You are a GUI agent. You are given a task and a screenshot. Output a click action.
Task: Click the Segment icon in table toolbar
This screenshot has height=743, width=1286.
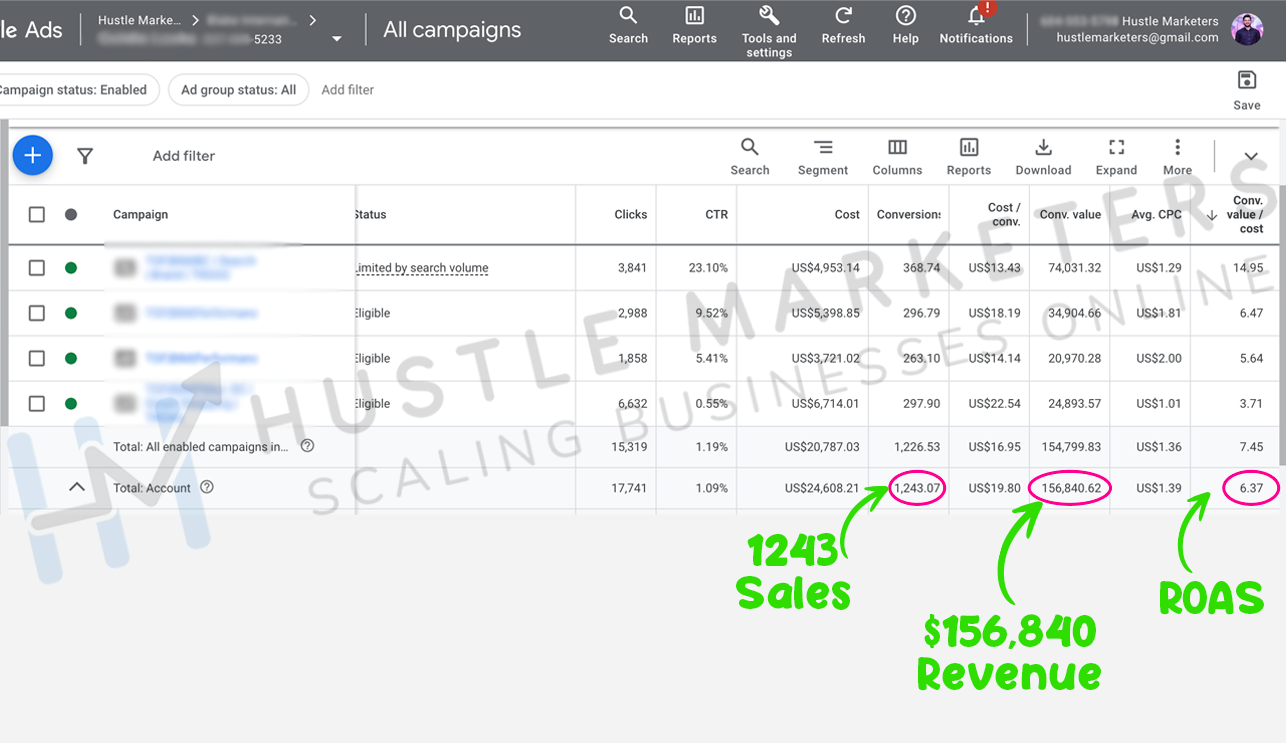pyautogui.click(x=822, y=148)
